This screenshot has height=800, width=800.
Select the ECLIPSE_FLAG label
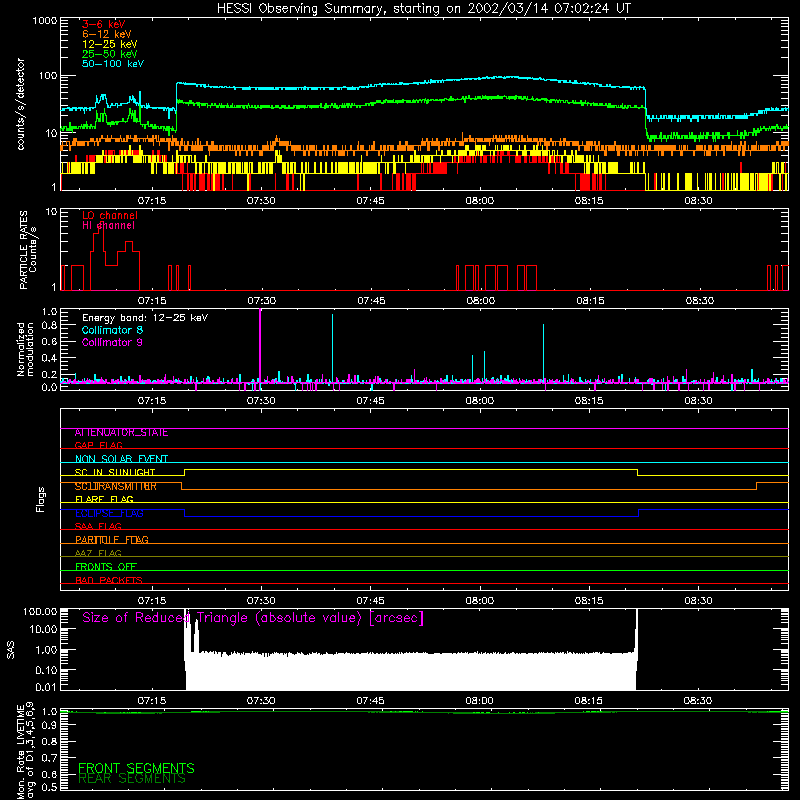(109, 513)
